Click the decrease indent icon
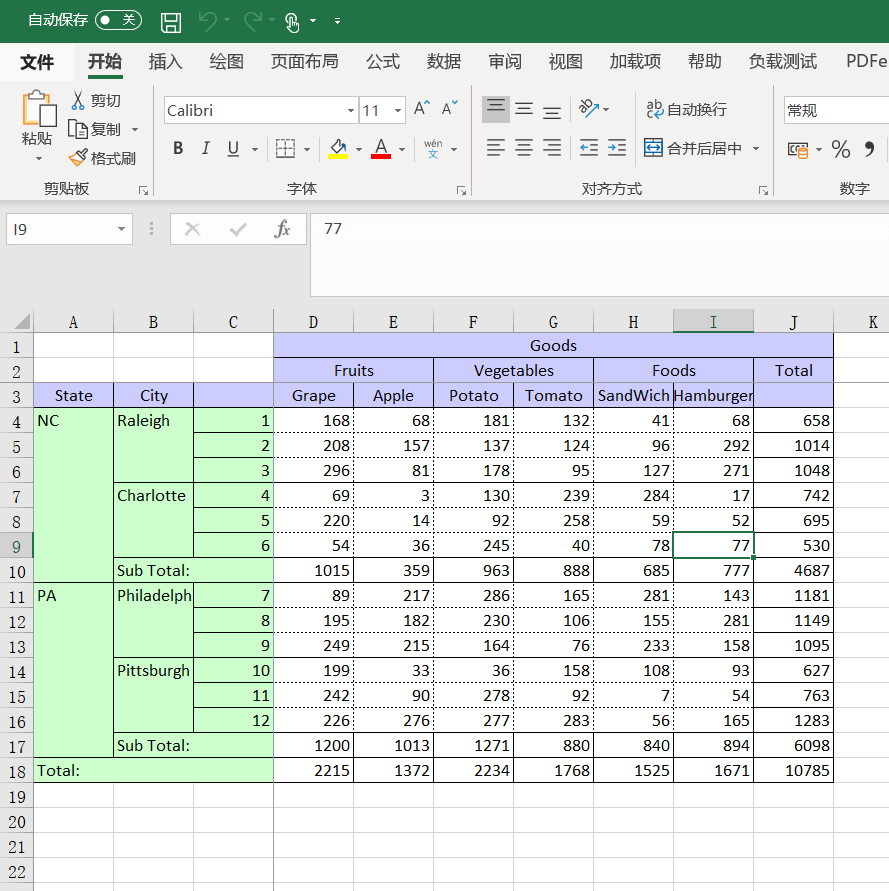The width and height of the screenshot is (889, 891). pyautogui.click(x=589, y=148)
